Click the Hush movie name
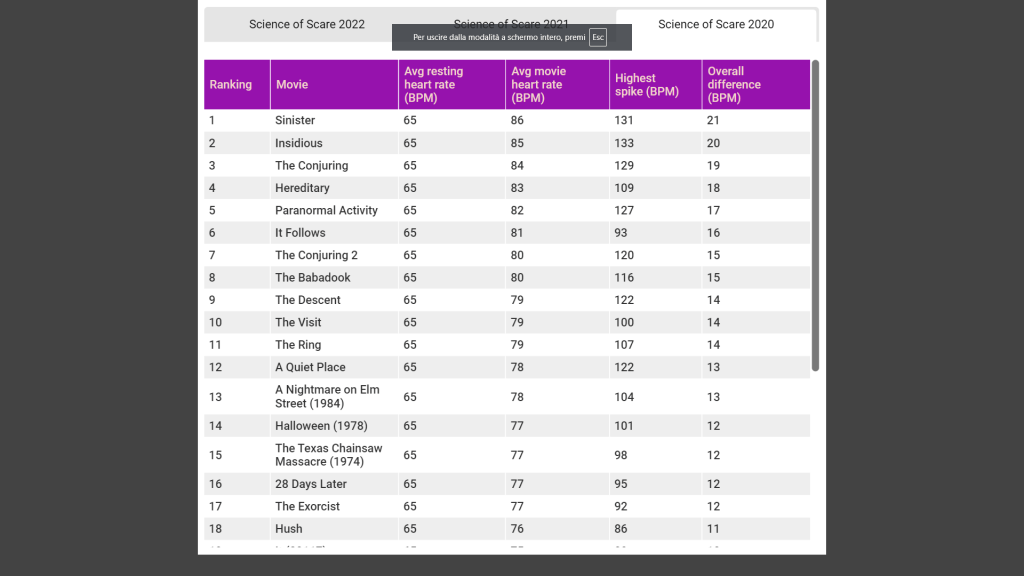The height and width of the screenshot is (576, 1024). tap(288, 529)
